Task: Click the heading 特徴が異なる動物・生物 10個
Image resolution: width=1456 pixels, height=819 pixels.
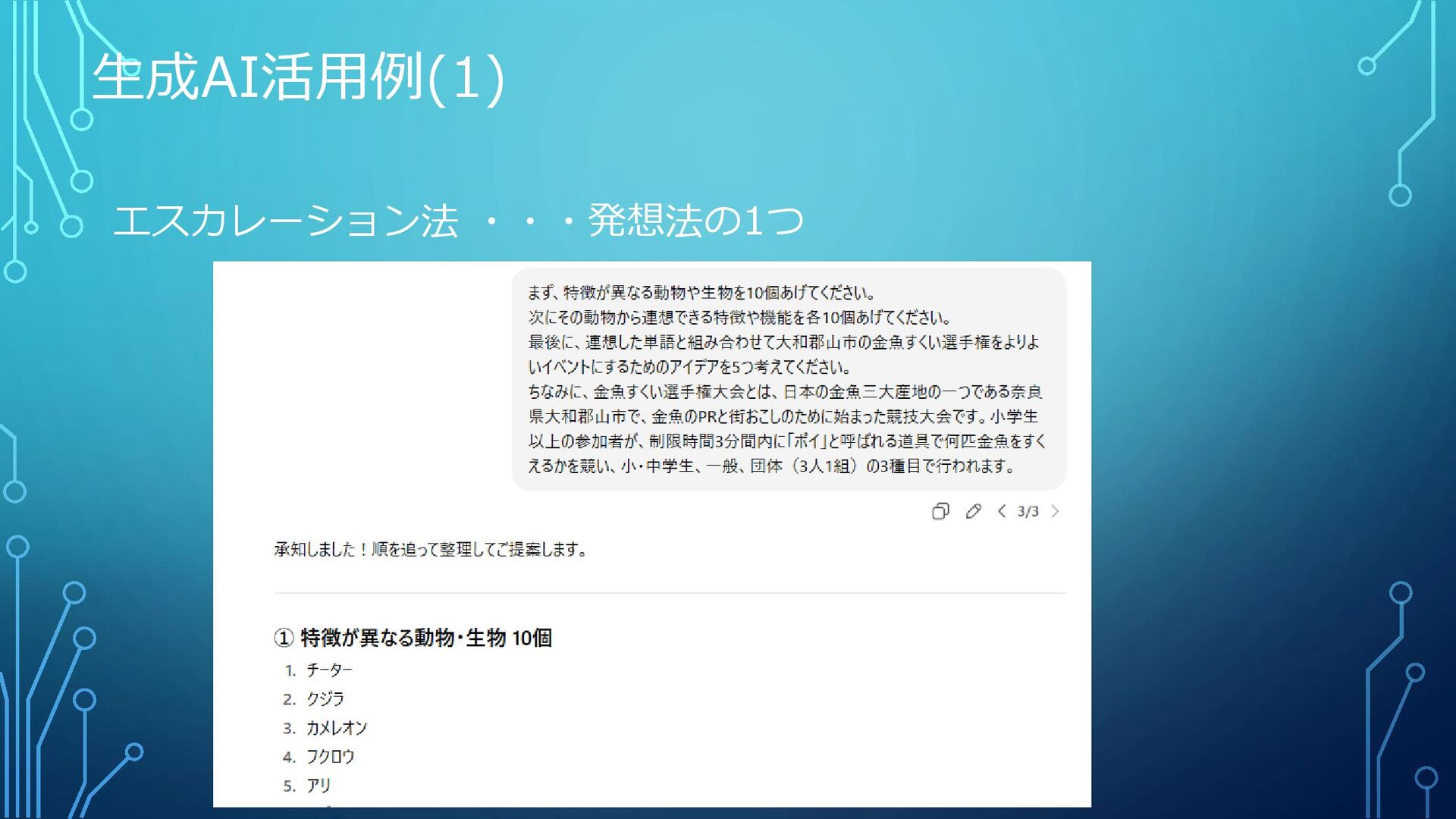Action: (x=413, y=638)
